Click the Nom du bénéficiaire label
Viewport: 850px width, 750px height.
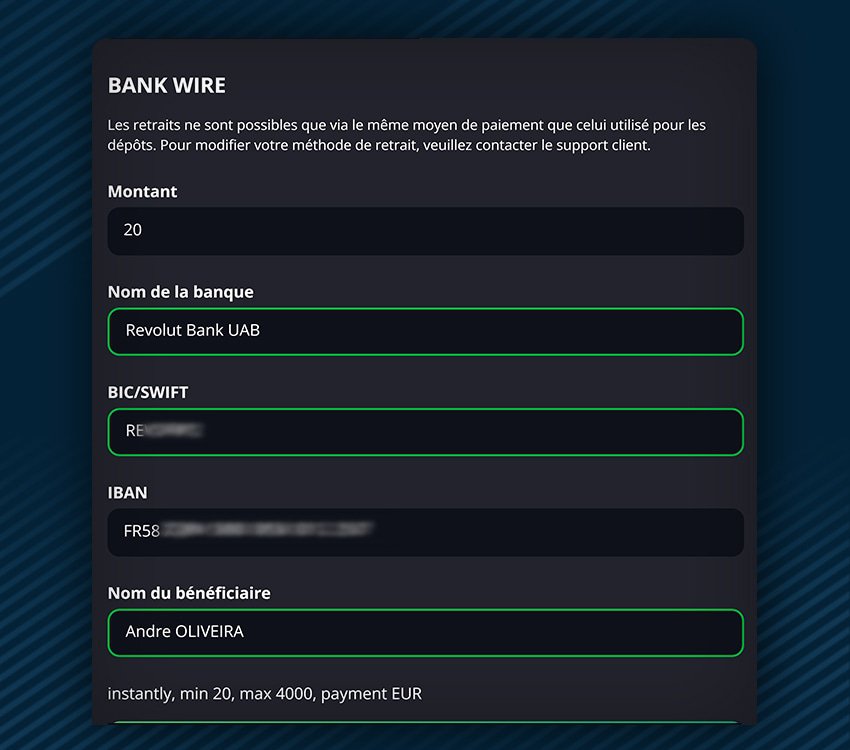(x=189, y=593)
